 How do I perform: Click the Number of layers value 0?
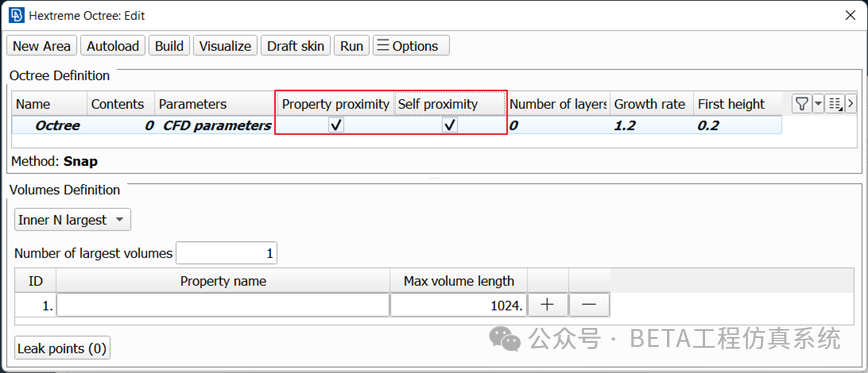tap(513, 126)
